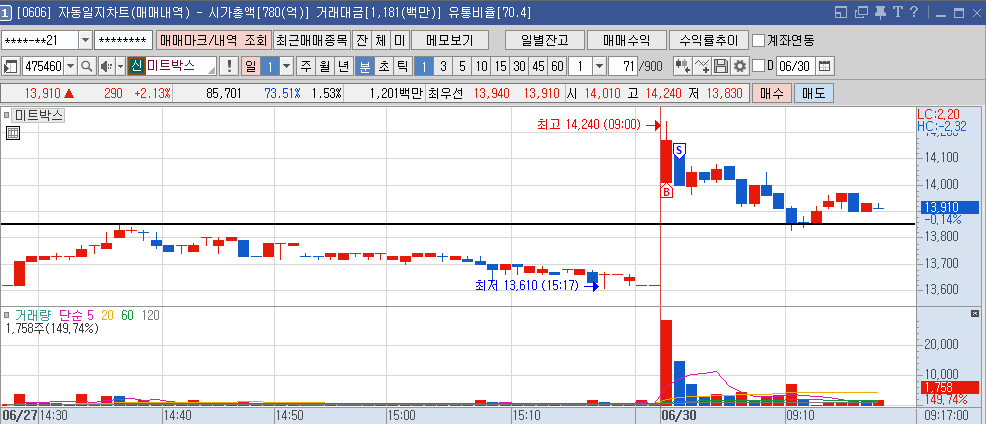Select the 일 daily chart toggle
986x424 pixels.
[x=250, y=66]
